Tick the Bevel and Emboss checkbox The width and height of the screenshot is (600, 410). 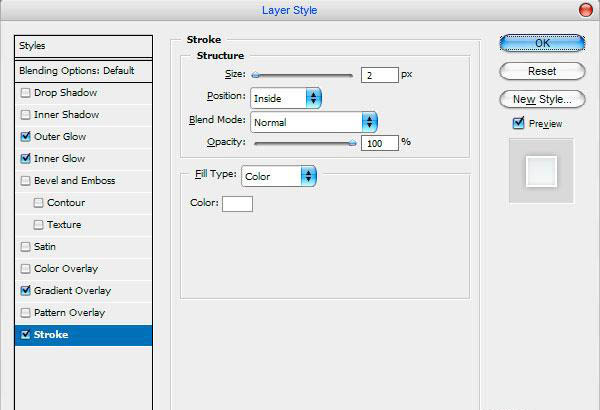coord(25,181)
